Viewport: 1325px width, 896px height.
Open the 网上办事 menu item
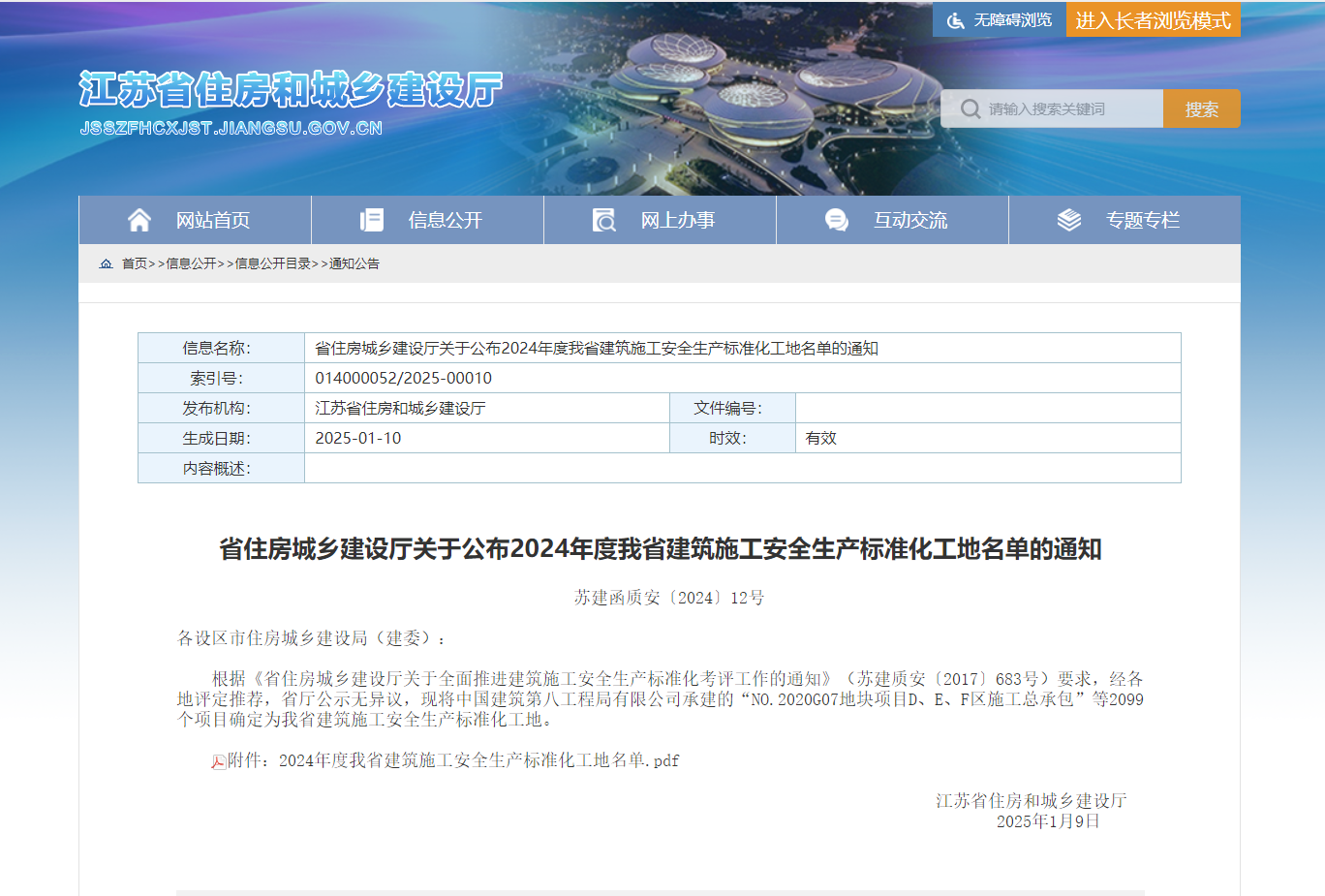678,220
